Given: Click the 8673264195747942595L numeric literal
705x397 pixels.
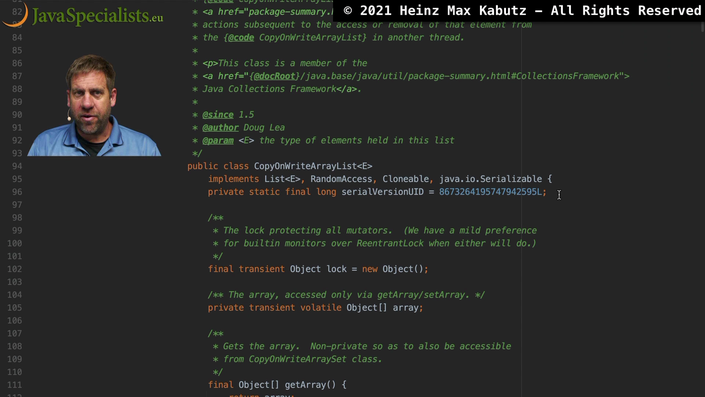Looking at the screenshot, I should pyautogui.click(x=491, y=192).
